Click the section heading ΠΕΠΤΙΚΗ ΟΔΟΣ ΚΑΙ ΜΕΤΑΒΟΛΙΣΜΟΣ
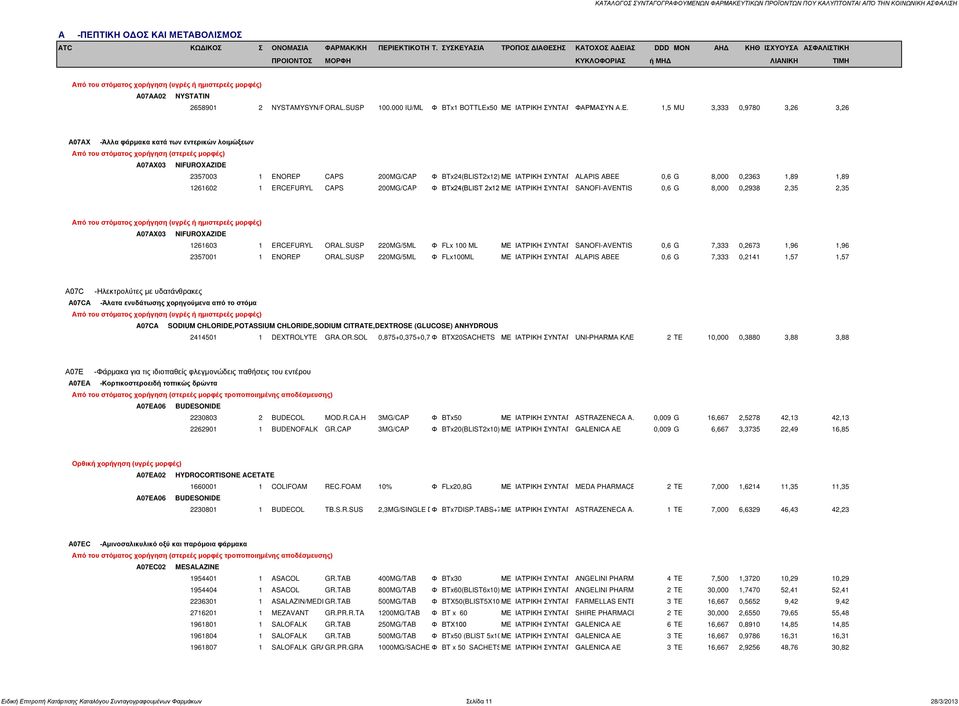 [x=160, y=35]
